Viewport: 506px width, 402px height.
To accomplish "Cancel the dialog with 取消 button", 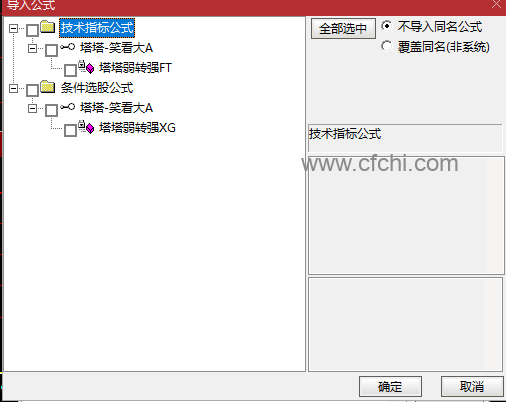I will [472, 387].
